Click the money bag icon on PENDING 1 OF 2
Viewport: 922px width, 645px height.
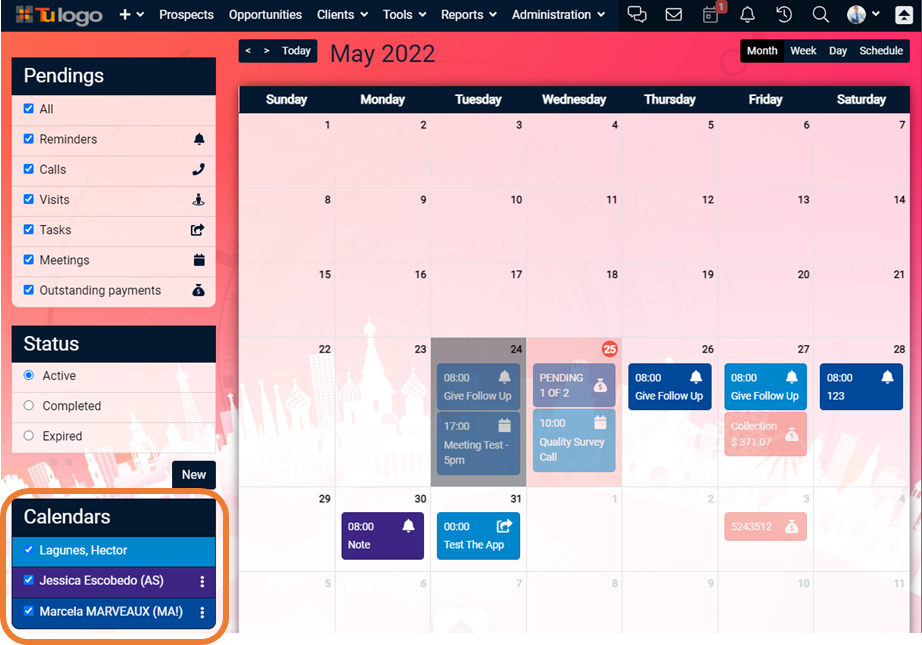pos(600,385)
